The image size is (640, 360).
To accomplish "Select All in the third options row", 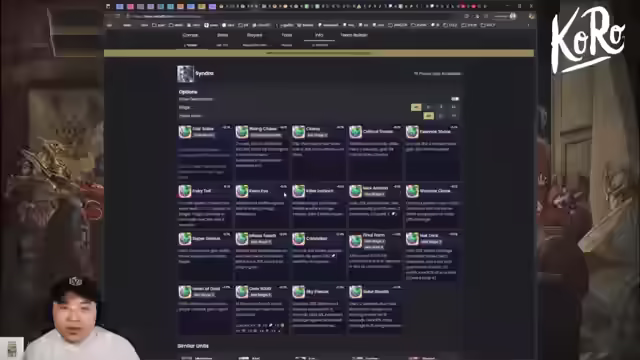I will [428, 116].
